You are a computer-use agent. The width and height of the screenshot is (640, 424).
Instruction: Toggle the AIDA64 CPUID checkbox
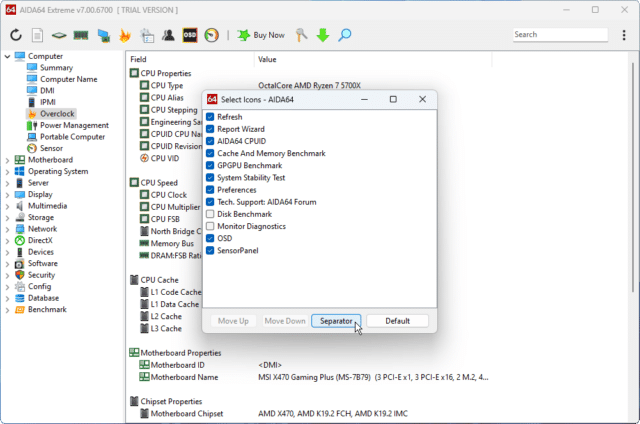point(210,141)
